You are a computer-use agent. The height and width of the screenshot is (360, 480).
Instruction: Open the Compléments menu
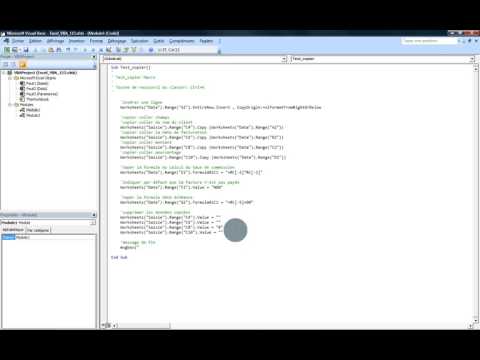(182, 41)
